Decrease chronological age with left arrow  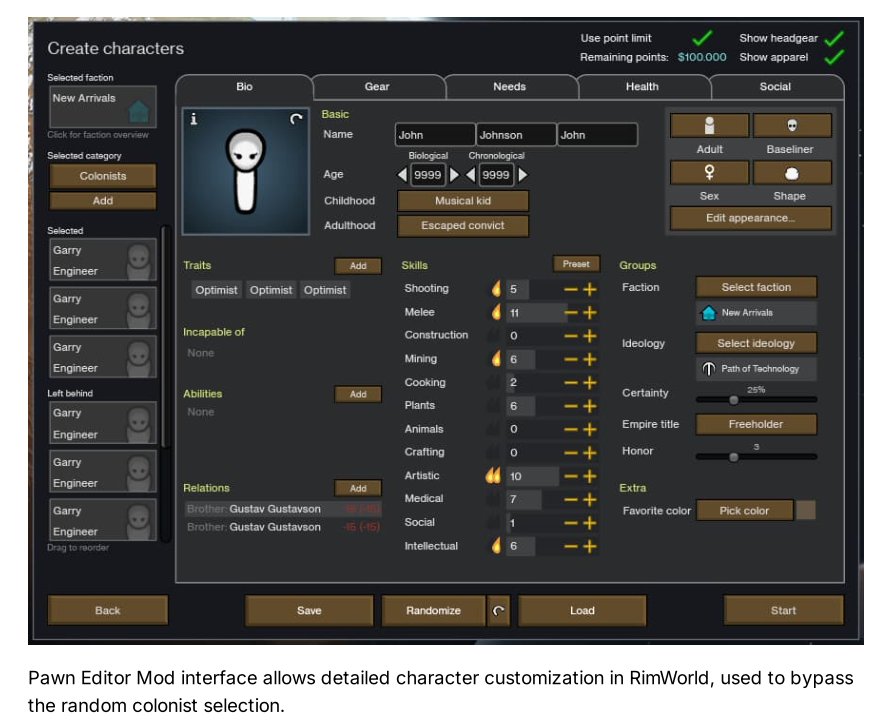tap(470, 175)
